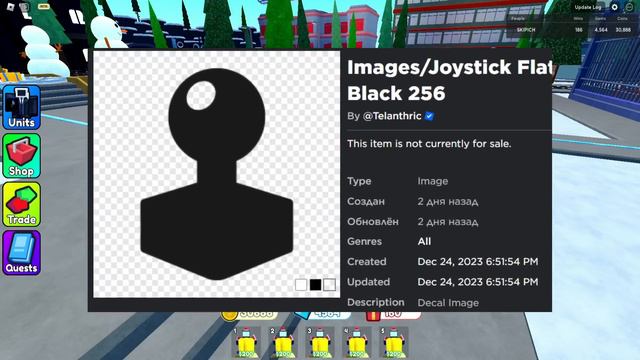Click the joystick decal preview image
Viewport: 640px width, 360px height.
pyautogui.click(x=217, y=174)
